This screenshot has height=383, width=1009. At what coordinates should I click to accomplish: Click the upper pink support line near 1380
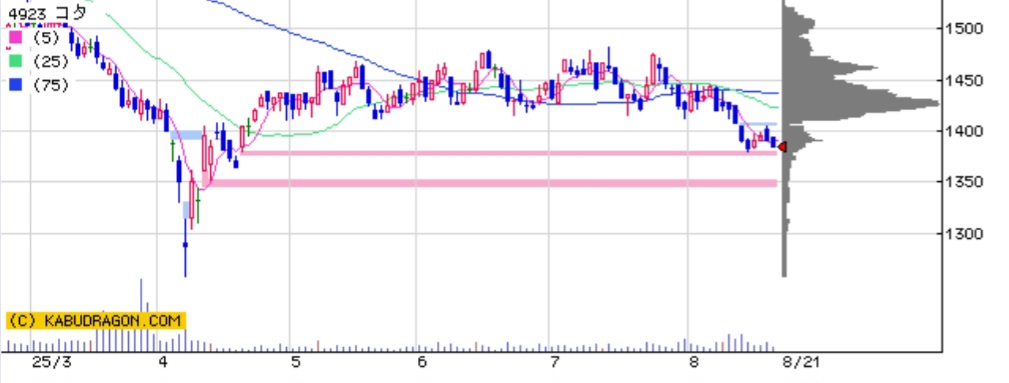coord(508,153)
